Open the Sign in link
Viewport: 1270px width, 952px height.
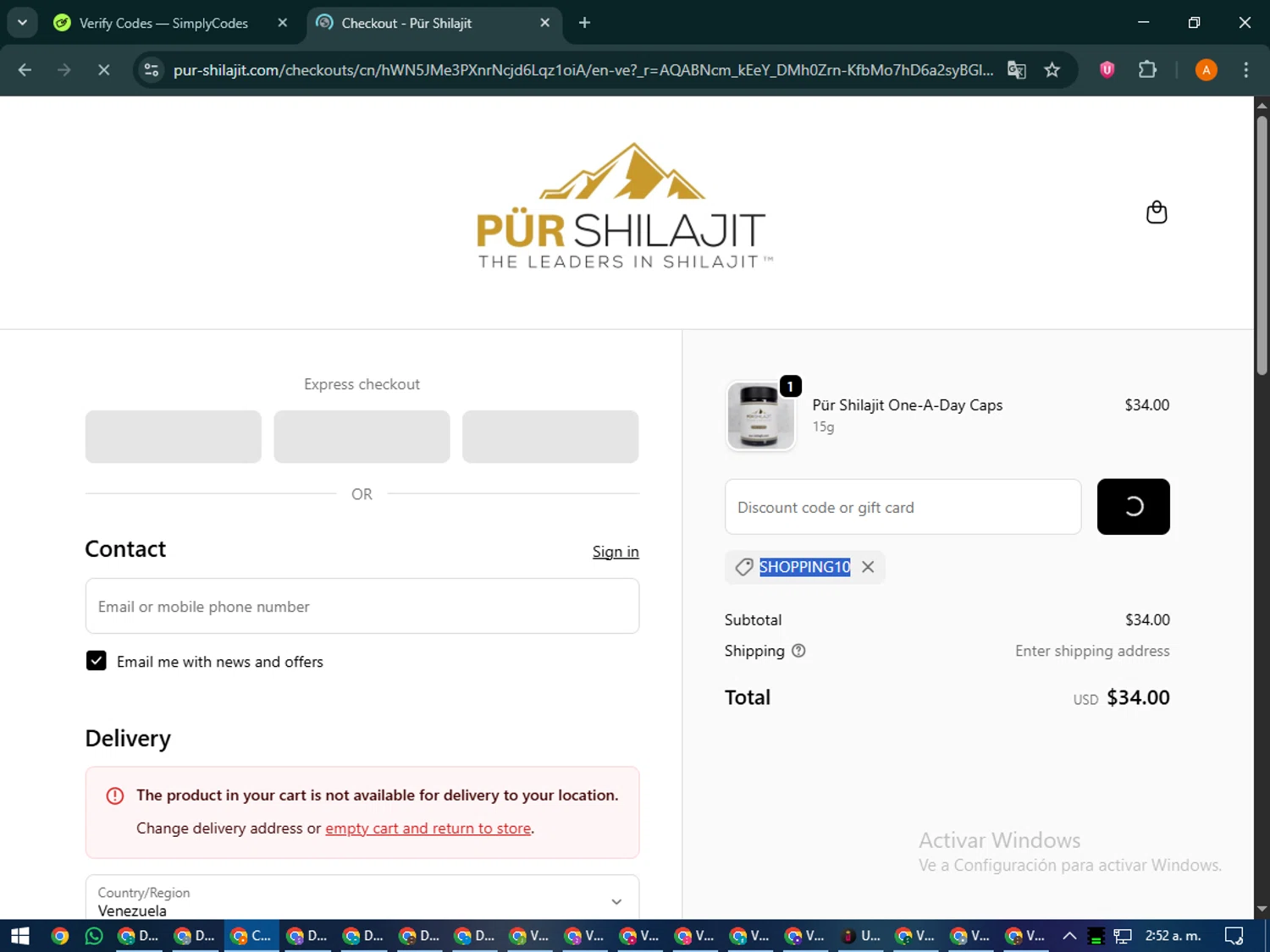(616, 552)
